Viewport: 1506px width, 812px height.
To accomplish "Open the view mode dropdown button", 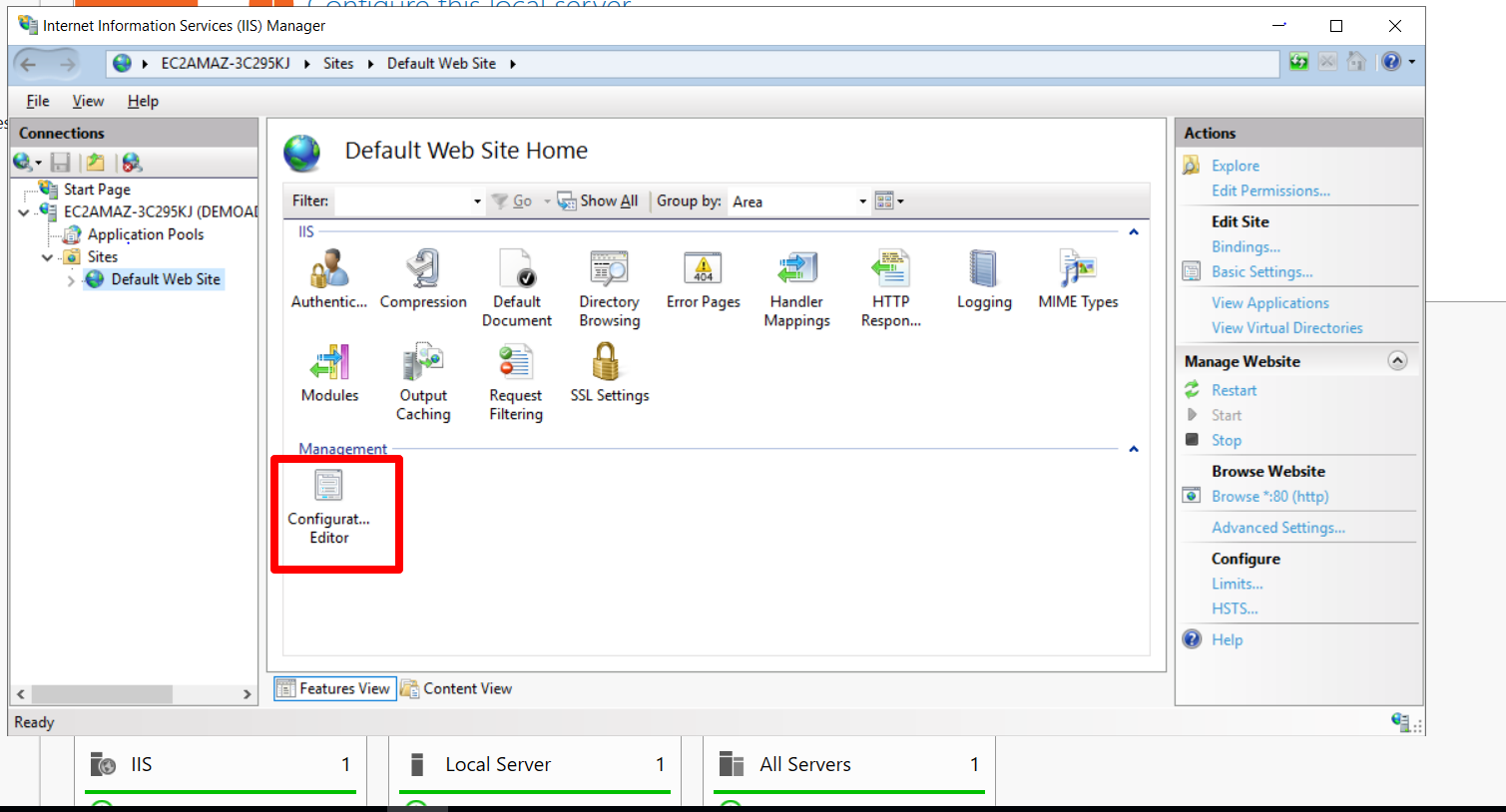I will click(x=888, y=202).
